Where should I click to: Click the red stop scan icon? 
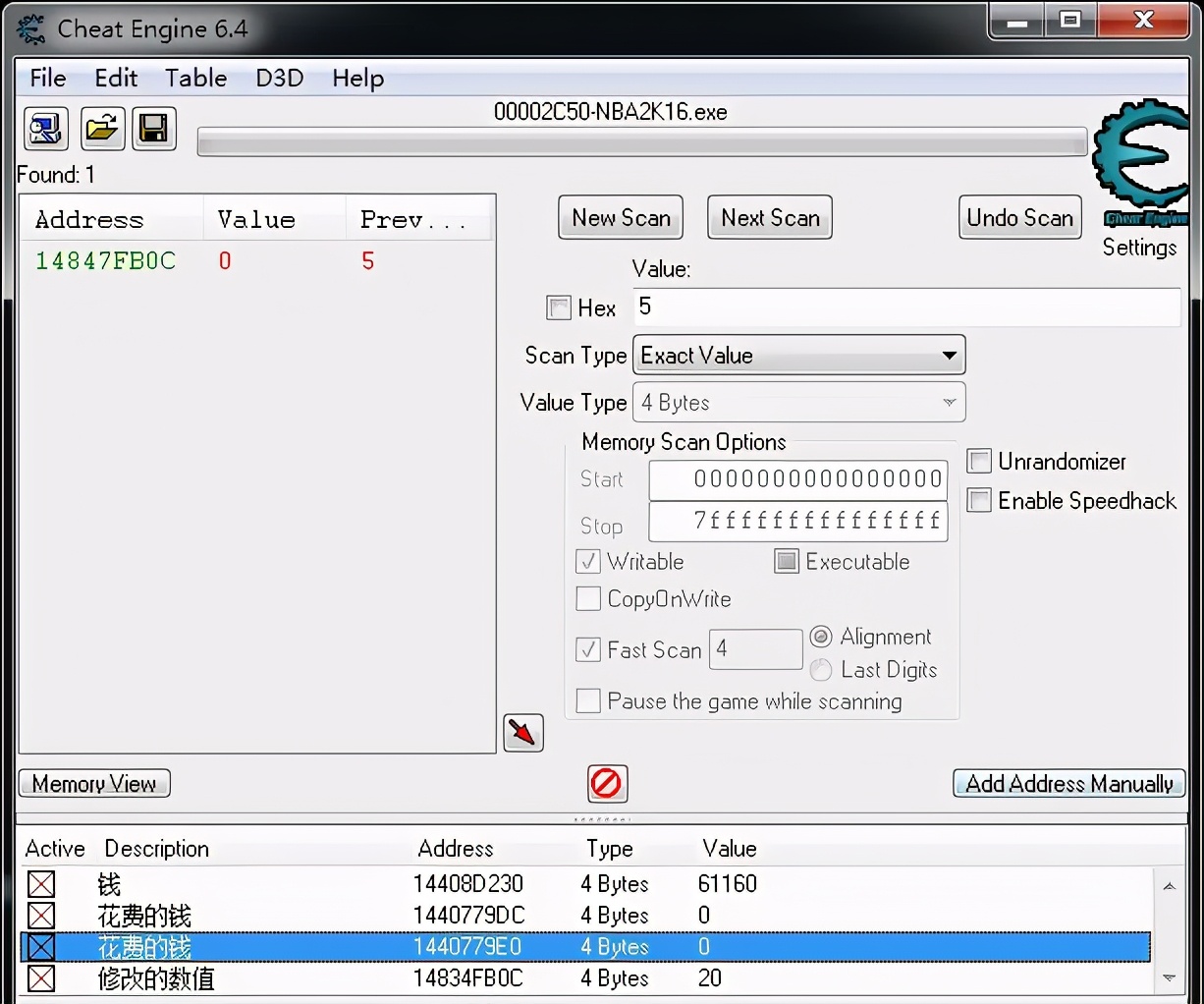click(x=607, y=784)
